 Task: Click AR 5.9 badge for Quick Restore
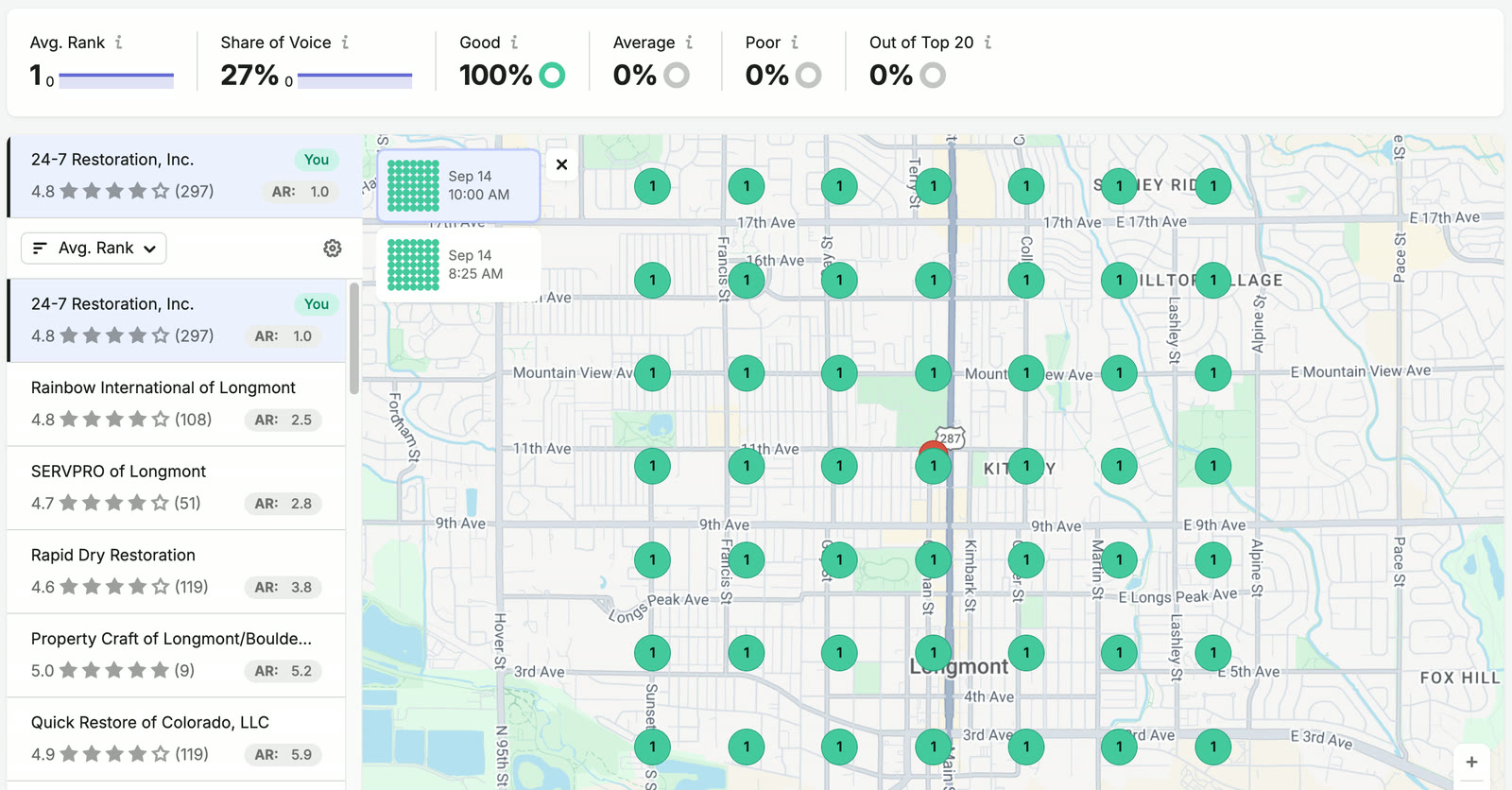[x=283, y=755]
